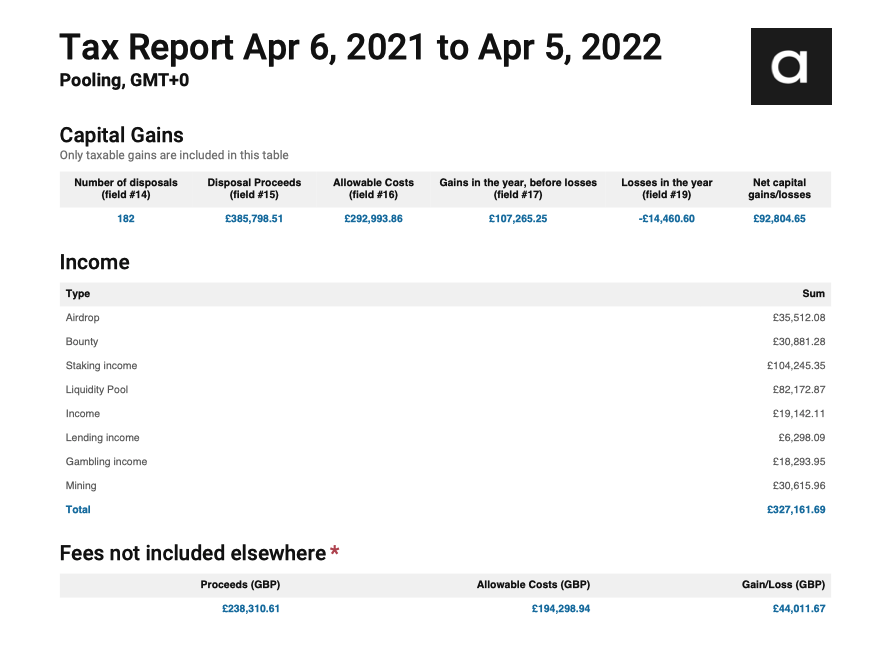Viewport: 891px width, 652px height.
Task: Click the black 'a' logo icon
Action: [791, 67]
